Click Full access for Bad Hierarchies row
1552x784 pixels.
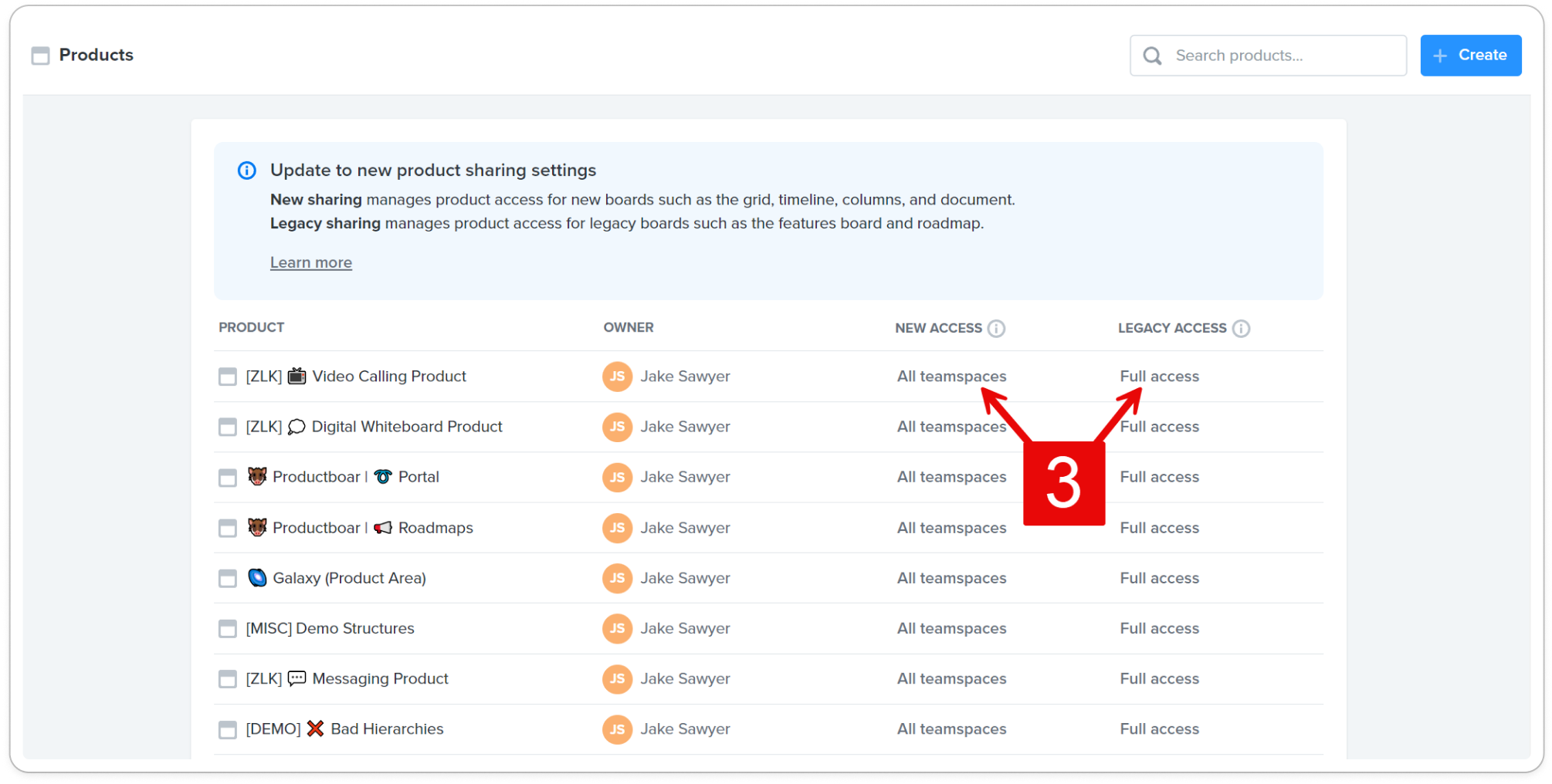(1159, 729)
